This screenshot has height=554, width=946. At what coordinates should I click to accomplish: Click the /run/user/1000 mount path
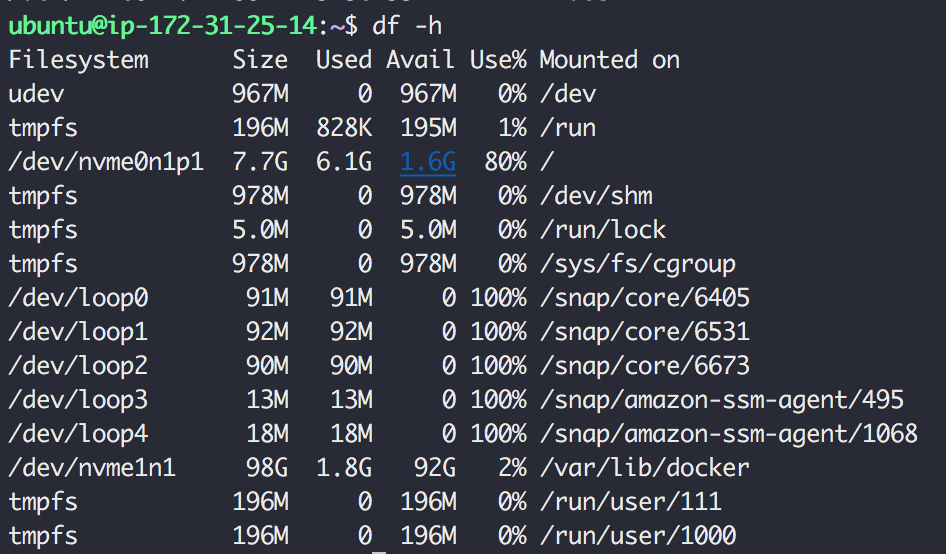[x=638, y=536]
